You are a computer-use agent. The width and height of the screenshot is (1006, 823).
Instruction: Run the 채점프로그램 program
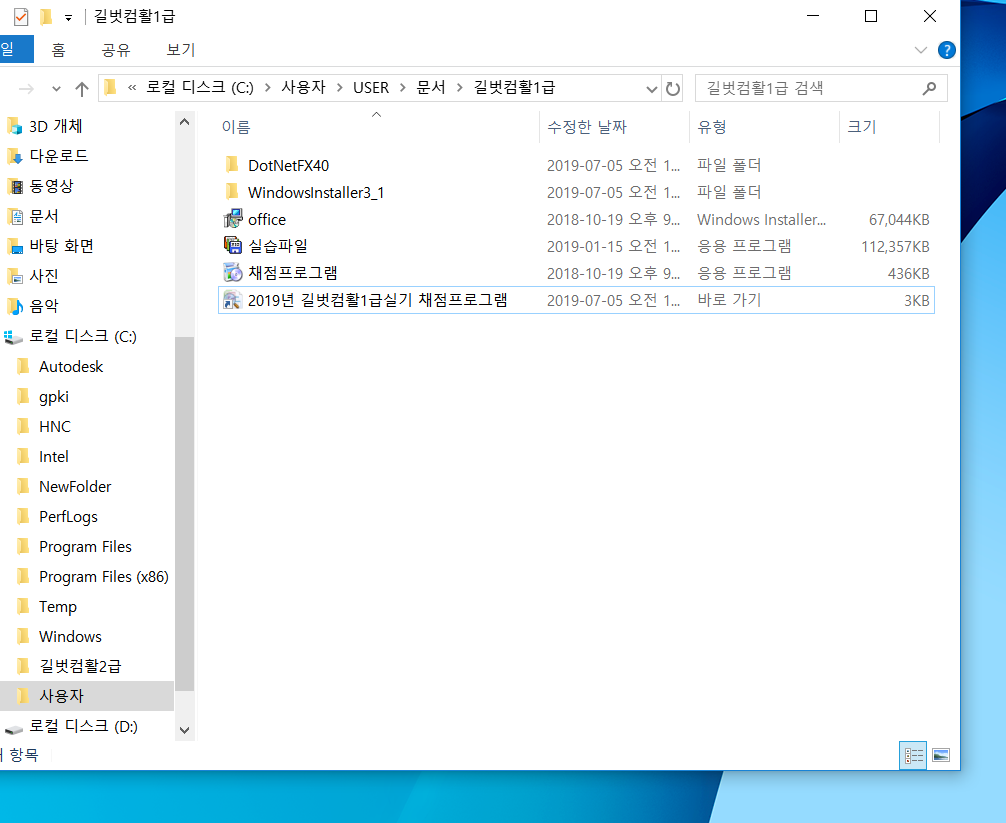click(x=288, y=272)
